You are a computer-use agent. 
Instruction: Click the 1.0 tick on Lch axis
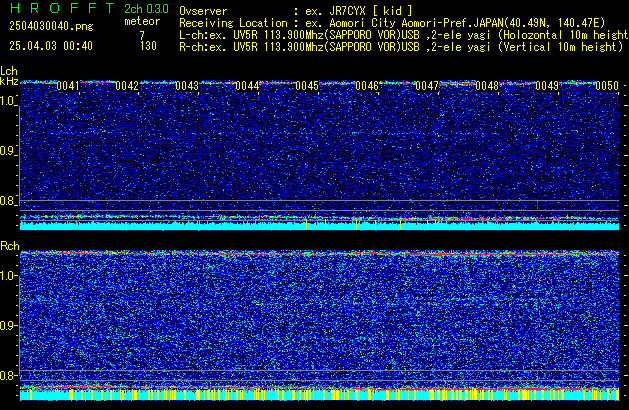click(8, 101)
